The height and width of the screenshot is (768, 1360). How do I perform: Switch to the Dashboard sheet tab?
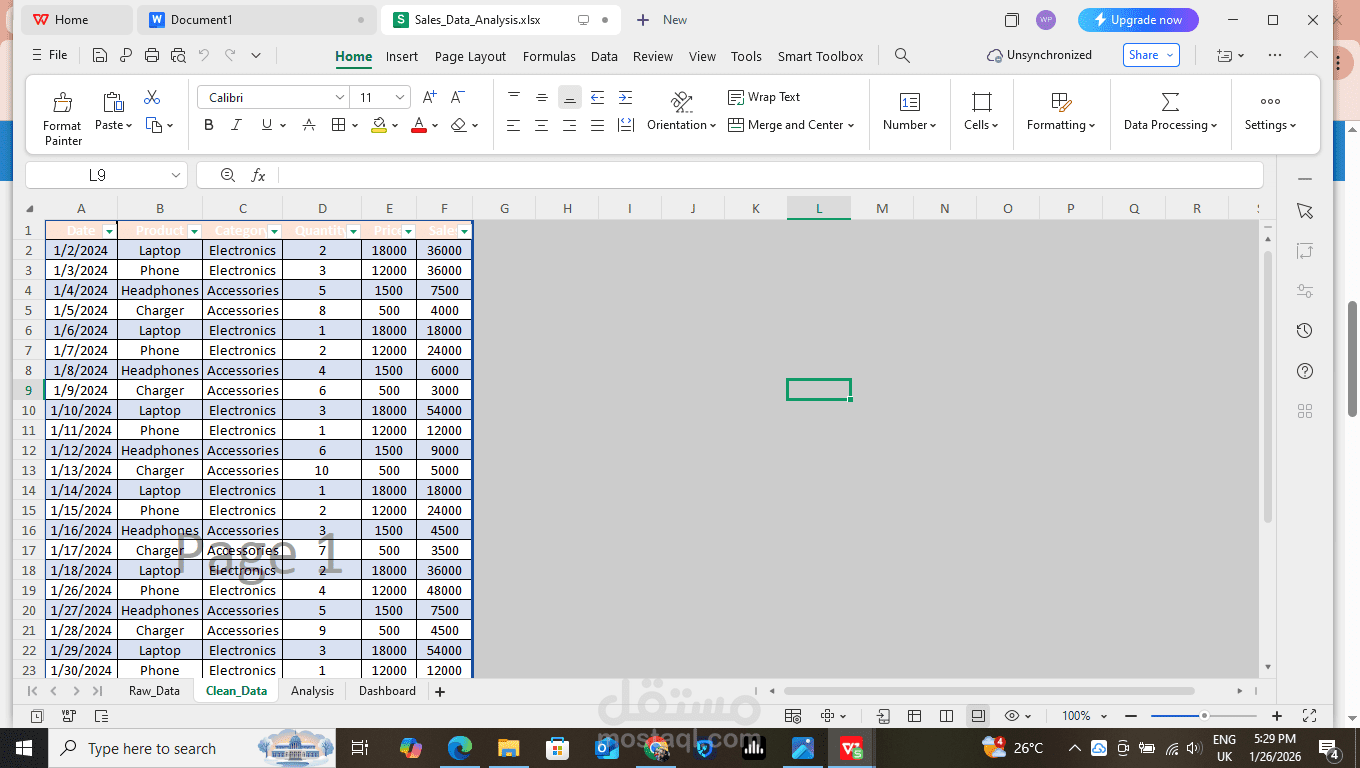point(387,691)
